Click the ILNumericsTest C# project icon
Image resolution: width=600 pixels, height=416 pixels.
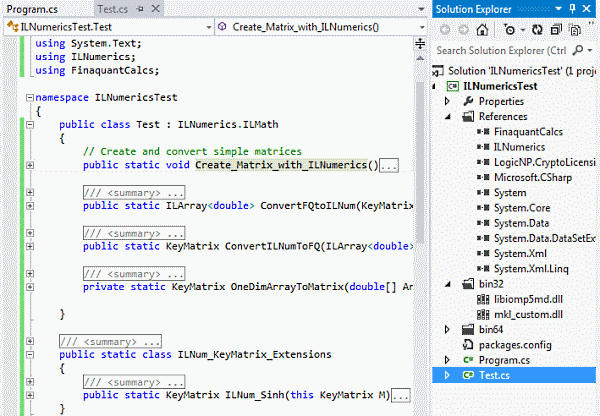453,86
